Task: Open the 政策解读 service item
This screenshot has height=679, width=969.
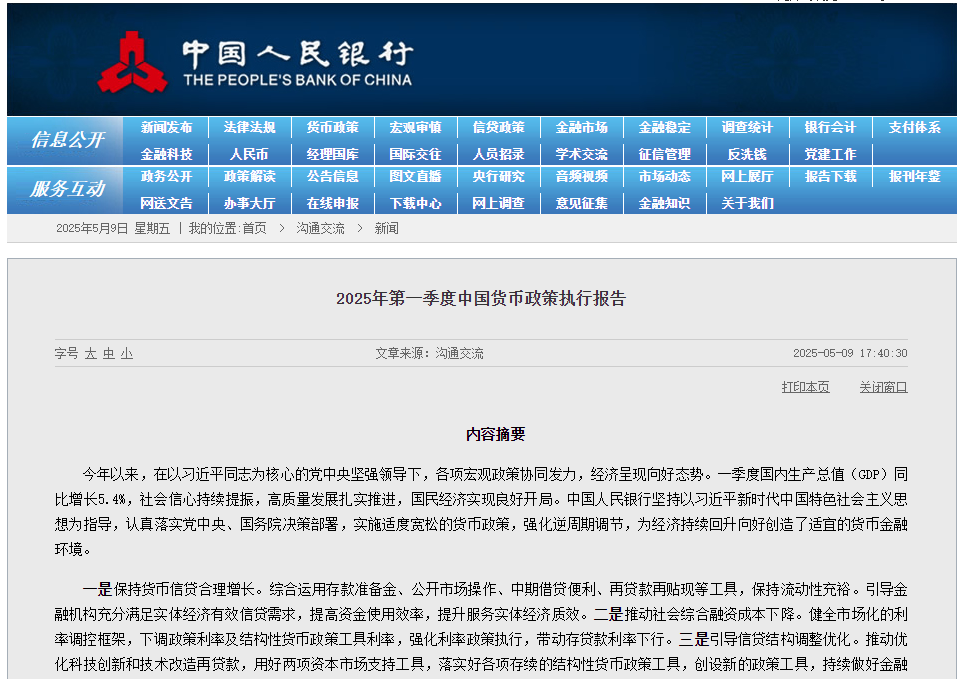Action: coord(249,177)
